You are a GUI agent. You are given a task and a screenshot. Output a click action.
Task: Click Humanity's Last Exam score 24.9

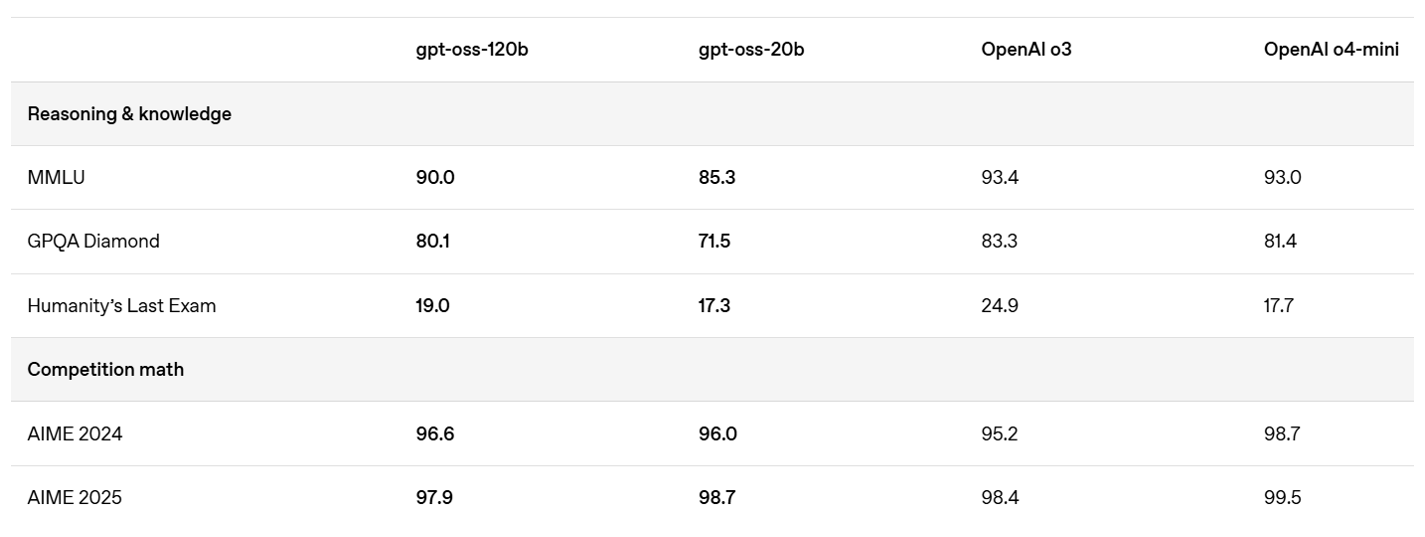tap(1000, 305)
